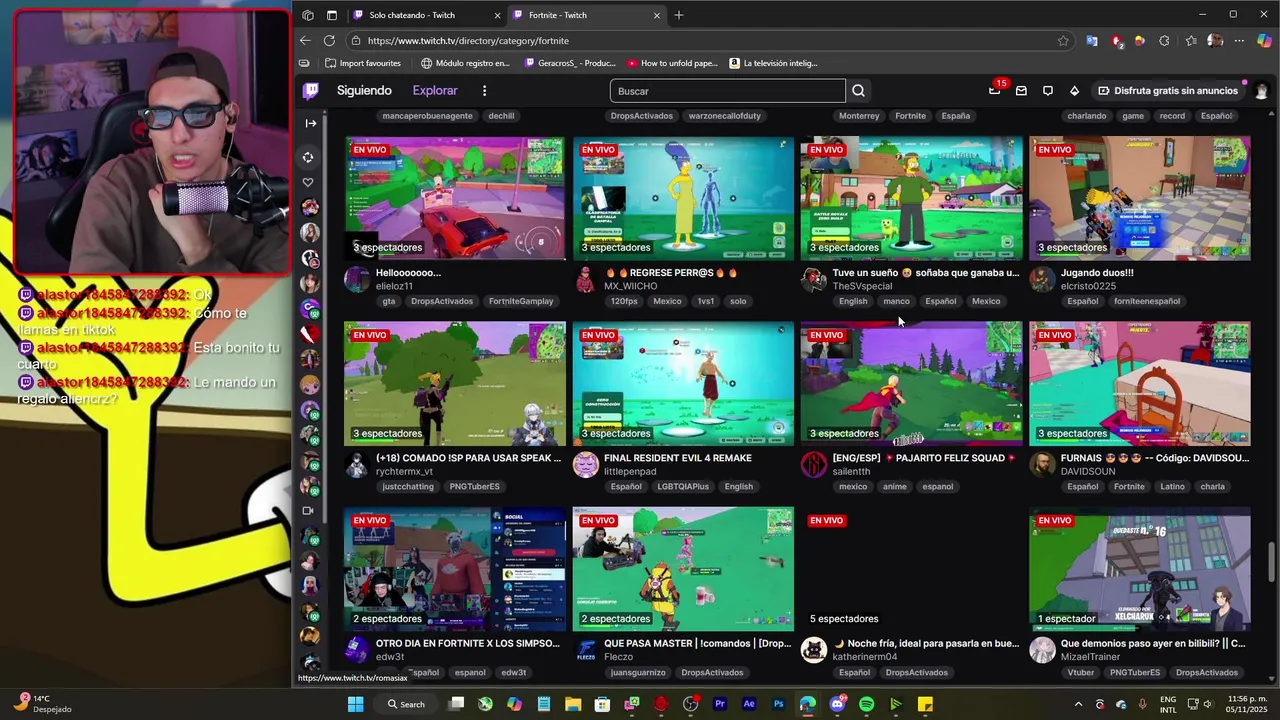The height and width of the screenshot is (720, 1280).
Task: Open the Edge favourites list icon
Action: 1191,41
